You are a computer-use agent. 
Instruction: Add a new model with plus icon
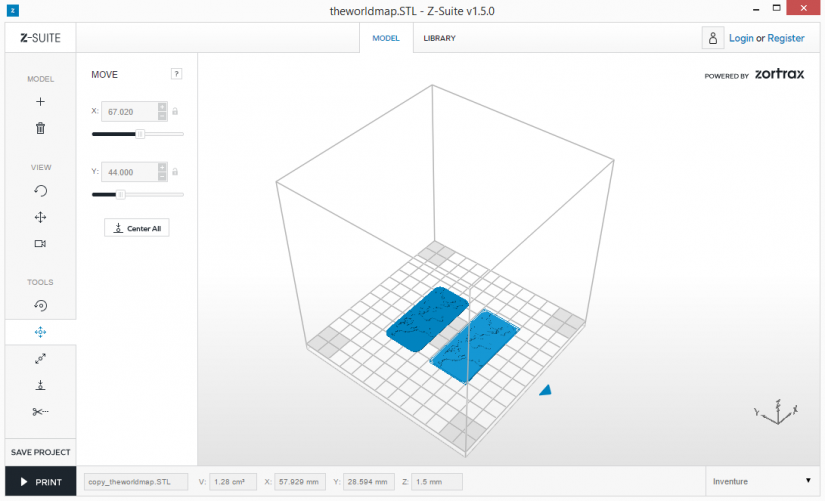pos(40,102)
